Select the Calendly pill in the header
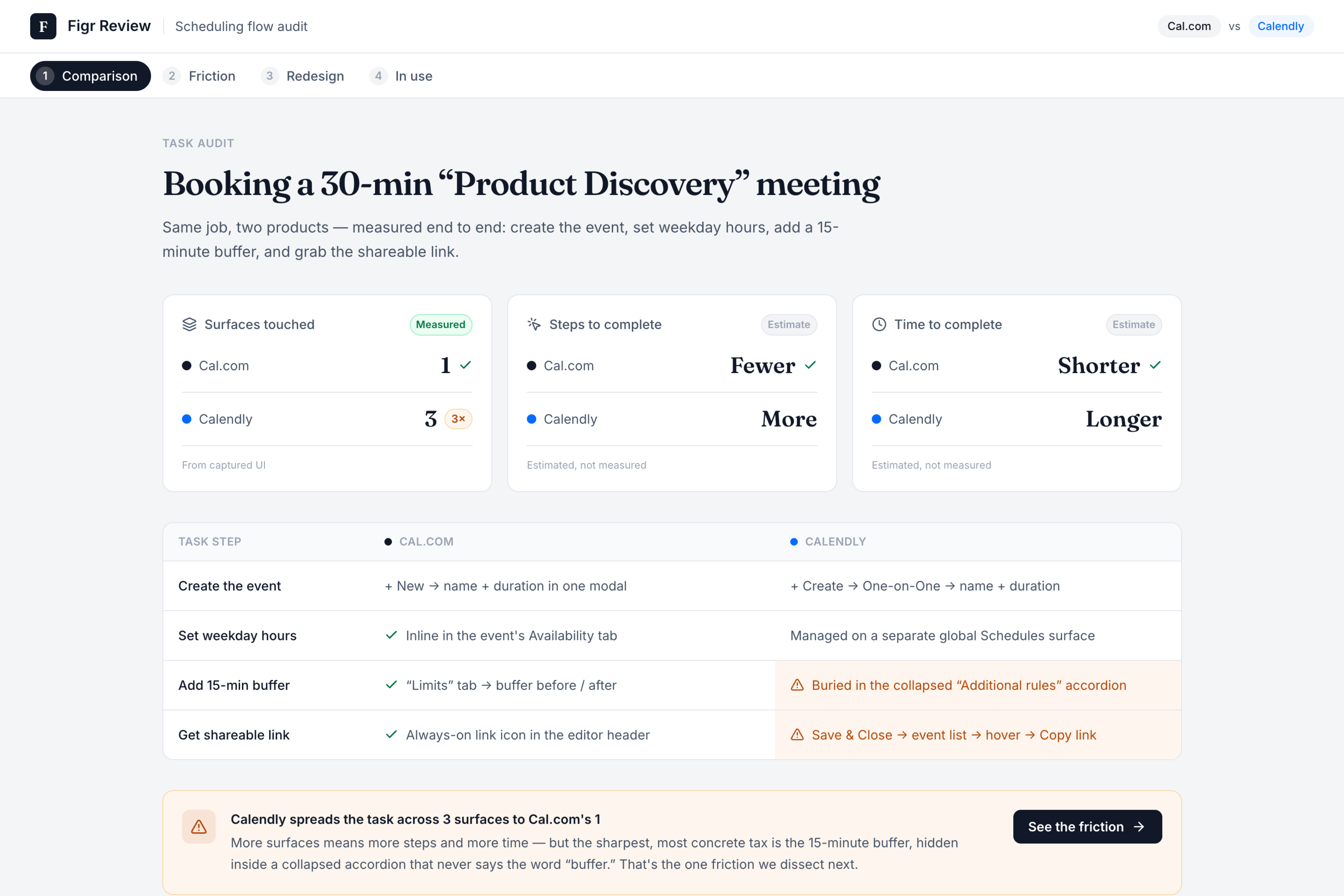Viewport: 1344px width, 896px height. click(1281, 26)
